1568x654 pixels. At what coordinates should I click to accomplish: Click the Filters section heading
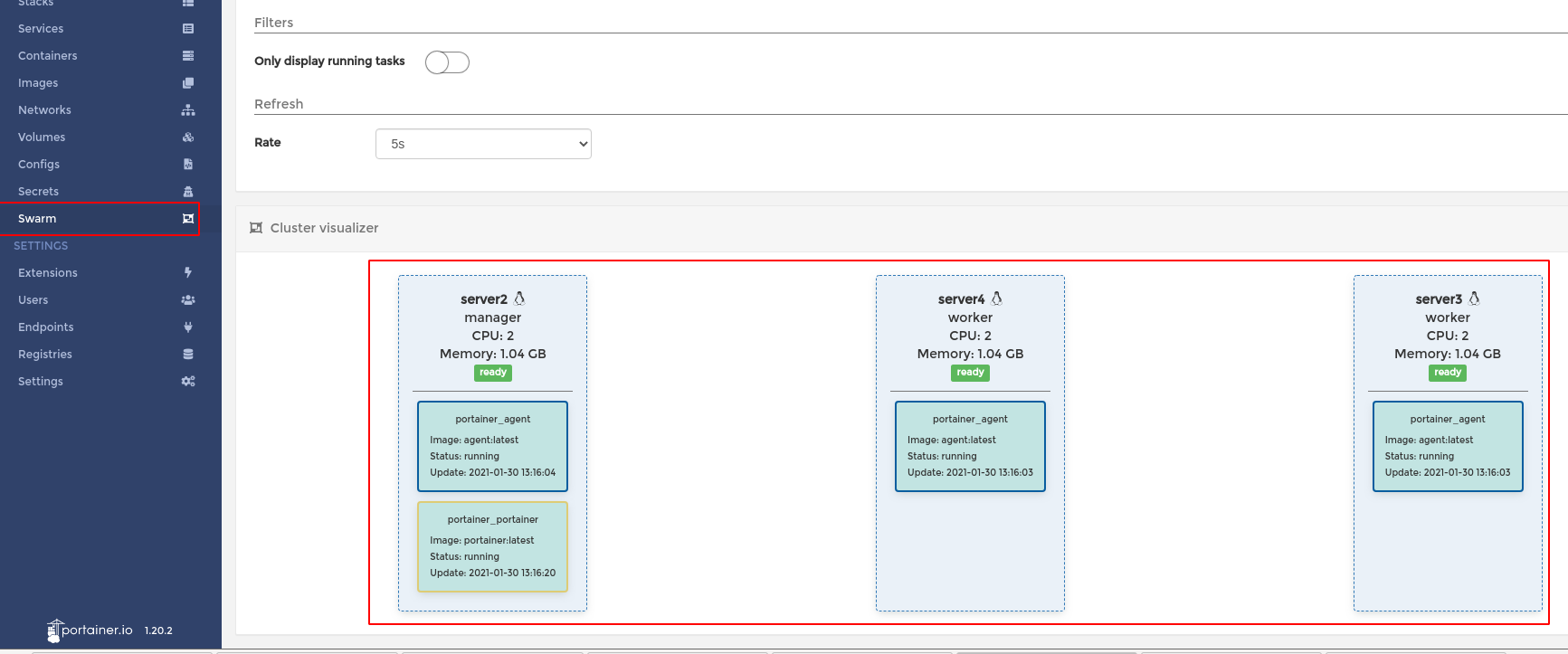[x=274, y=23]
